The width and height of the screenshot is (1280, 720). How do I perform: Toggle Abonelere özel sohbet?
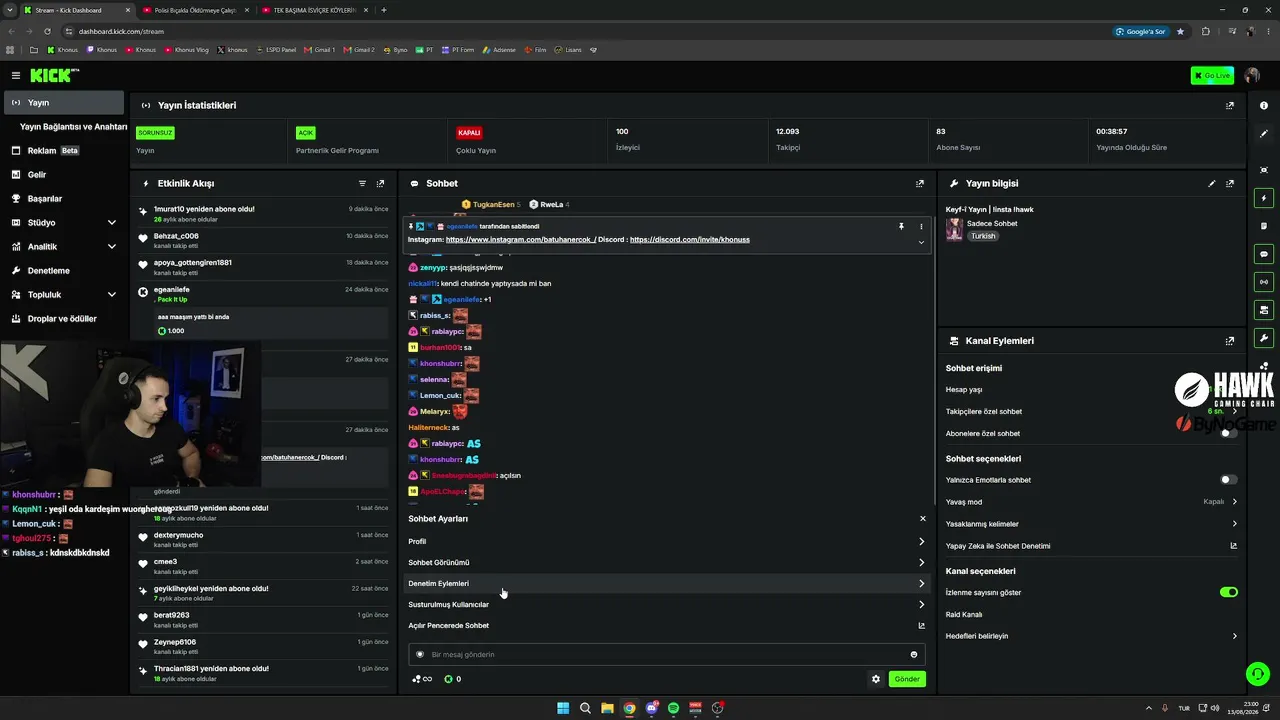[1228, 434]
